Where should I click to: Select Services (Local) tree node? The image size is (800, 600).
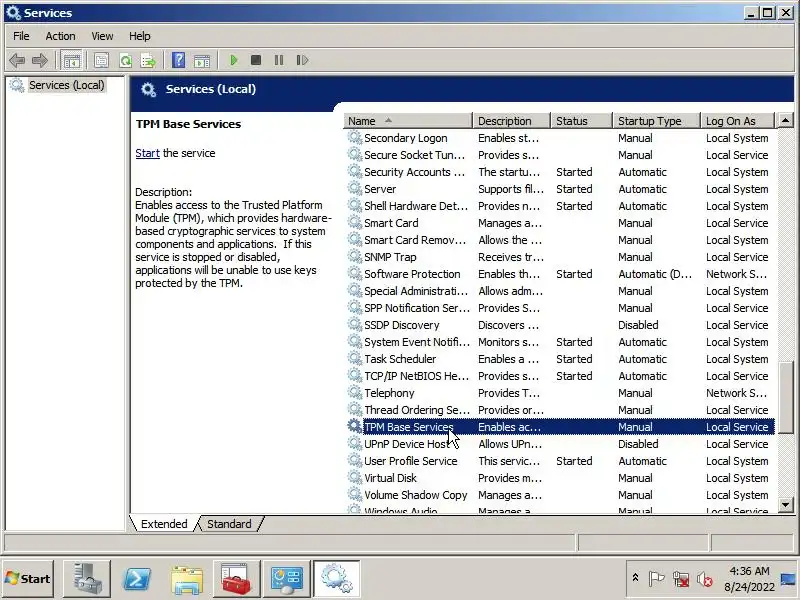click(x=66, y=85)
